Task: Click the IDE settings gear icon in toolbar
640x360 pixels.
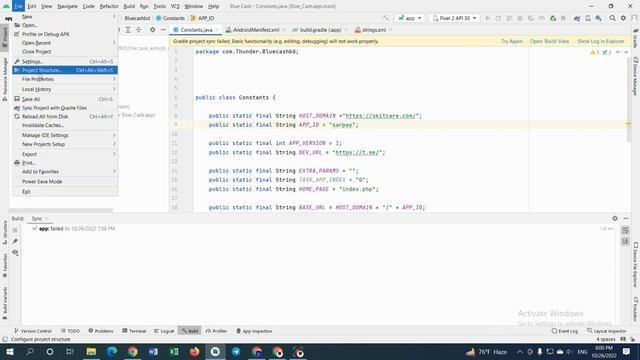Action: (623, 18)
